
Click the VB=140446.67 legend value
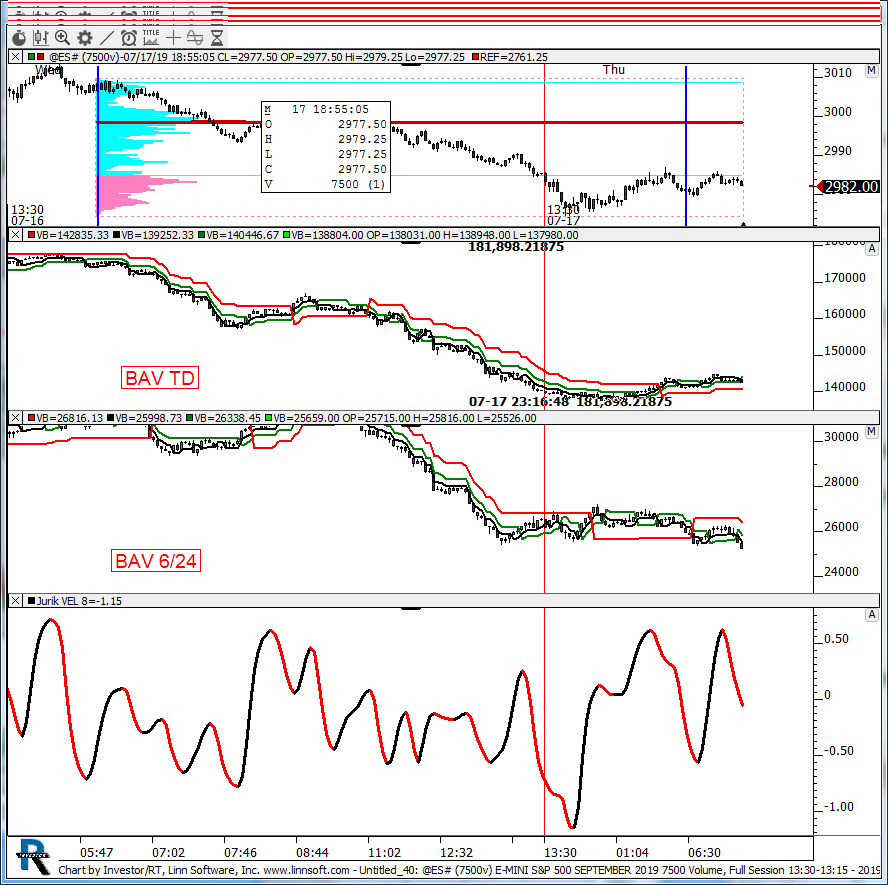tap(243, 235)
